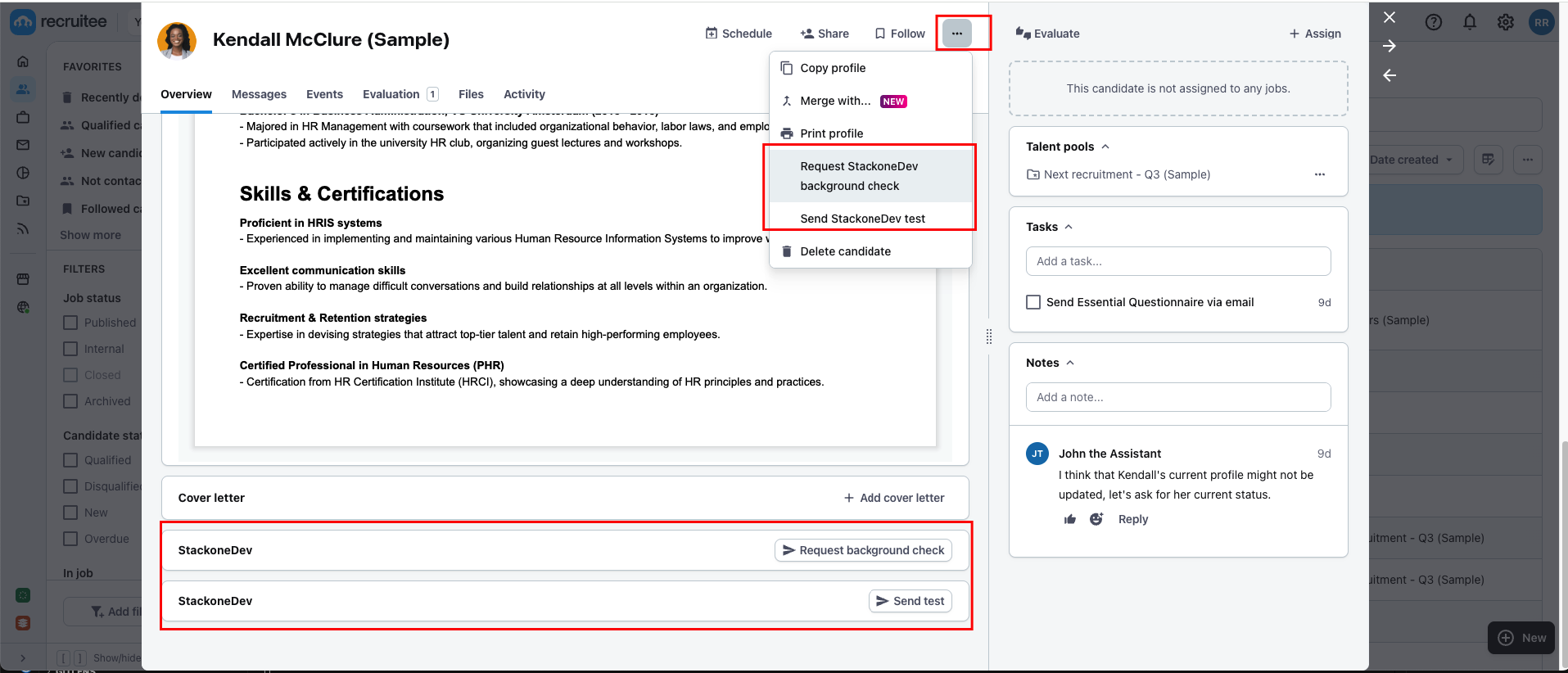The height and width of the screenshot is (673, 1568).
Task: Collapse the Talent pools section
Action: tap(1105, 147)
